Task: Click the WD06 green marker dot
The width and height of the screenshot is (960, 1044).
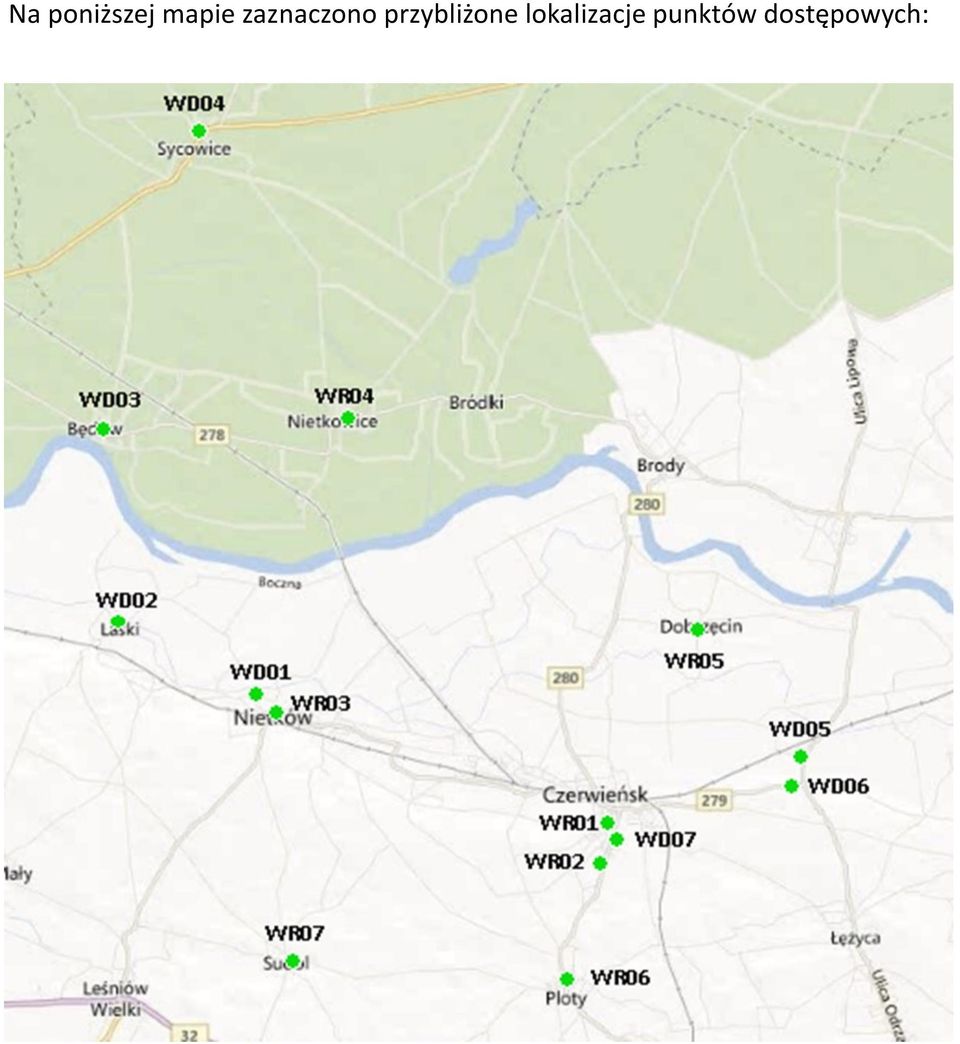Action: point(791,786)
